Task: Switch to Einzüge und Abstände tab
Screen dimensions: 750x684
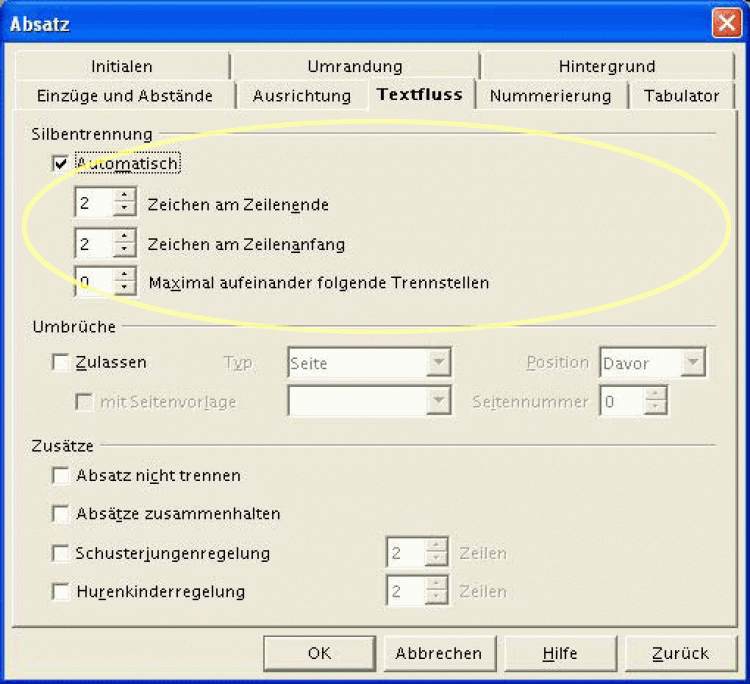Action: 124,96
